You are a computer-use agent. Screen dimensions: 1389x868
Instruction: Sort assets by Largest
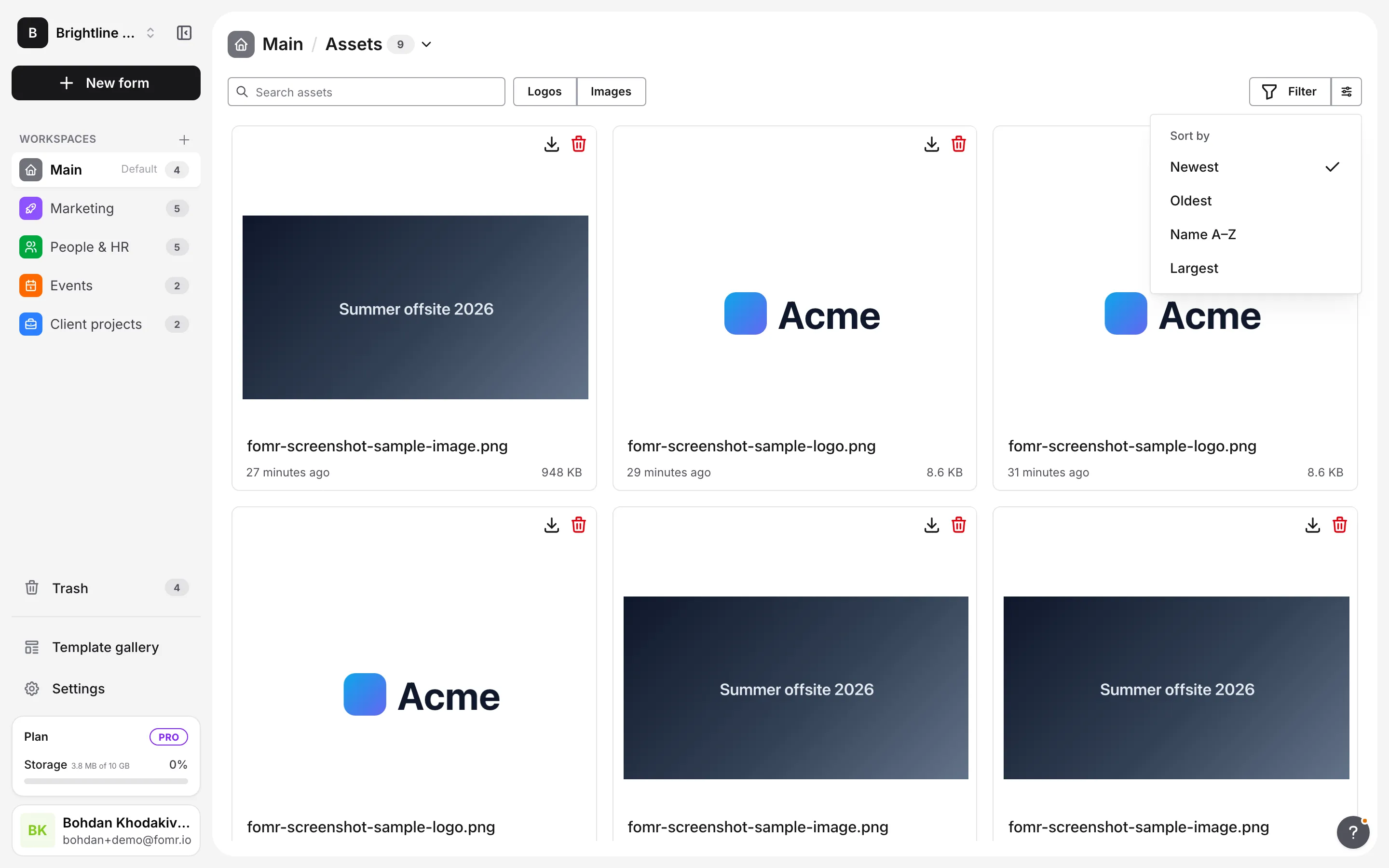coord(1255,268)
